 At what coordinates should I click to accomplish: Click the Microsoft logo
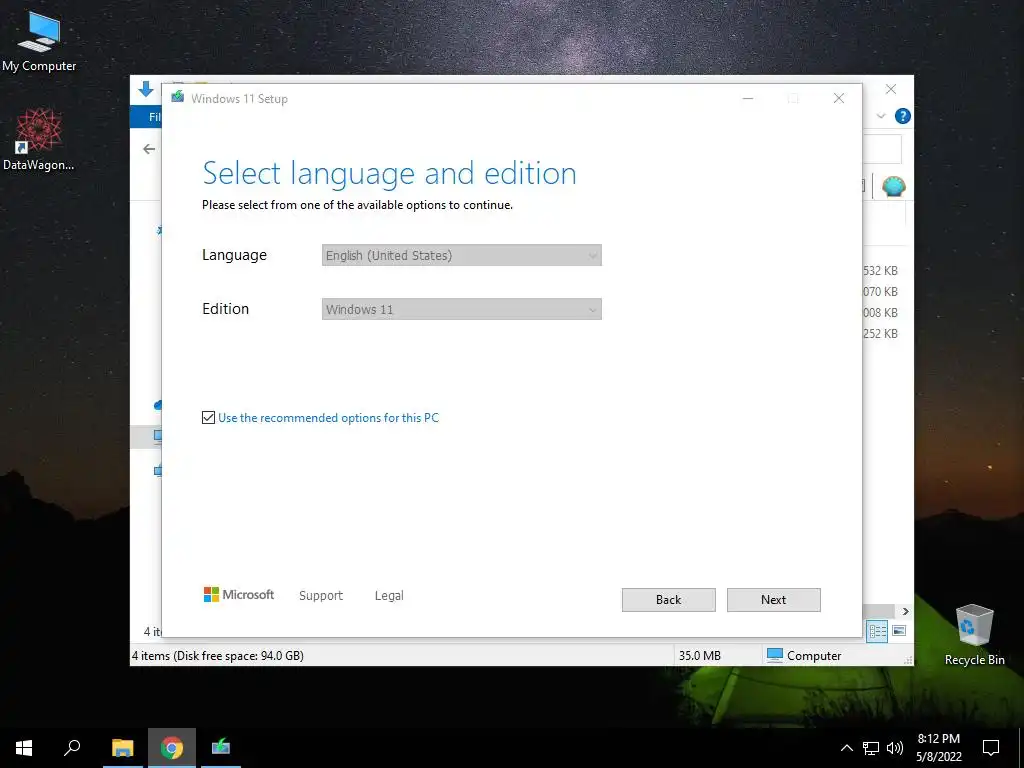239,594
